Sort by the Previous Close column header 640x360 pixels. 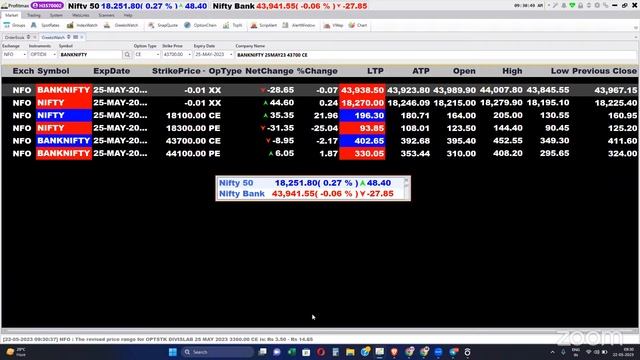(604, 71)
